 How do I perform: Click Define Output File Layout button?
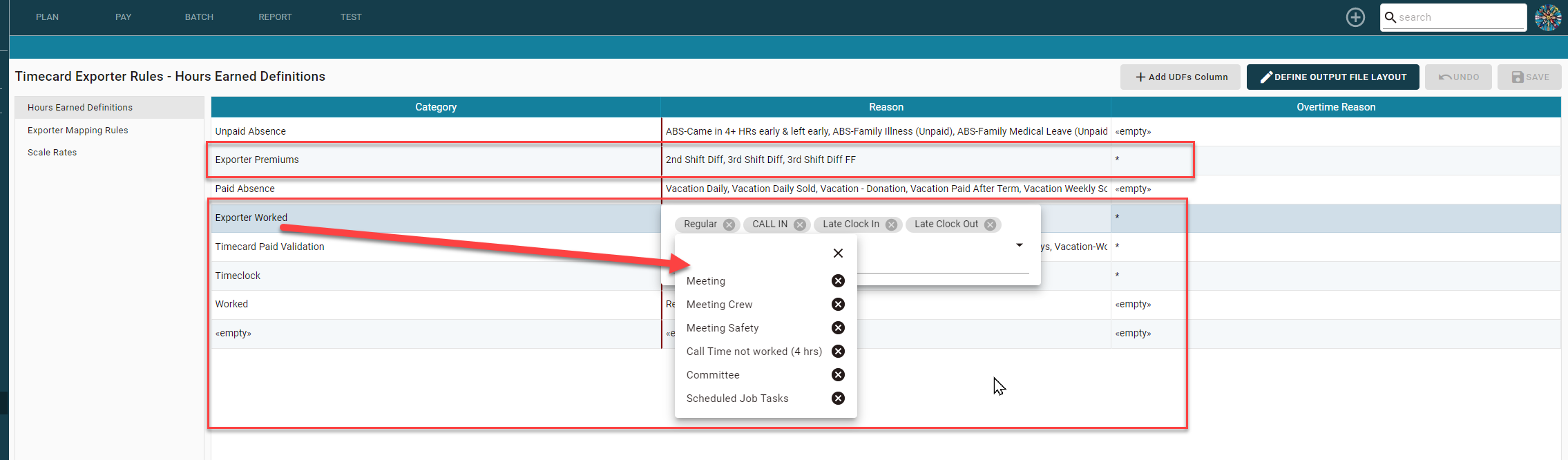pos(1332,77)
